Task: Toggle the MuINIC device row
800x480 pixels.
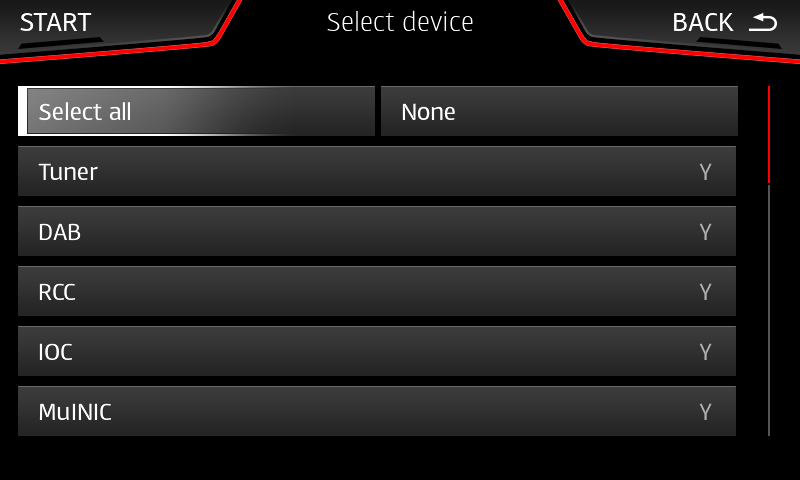Action: click(x=377, y=411)
